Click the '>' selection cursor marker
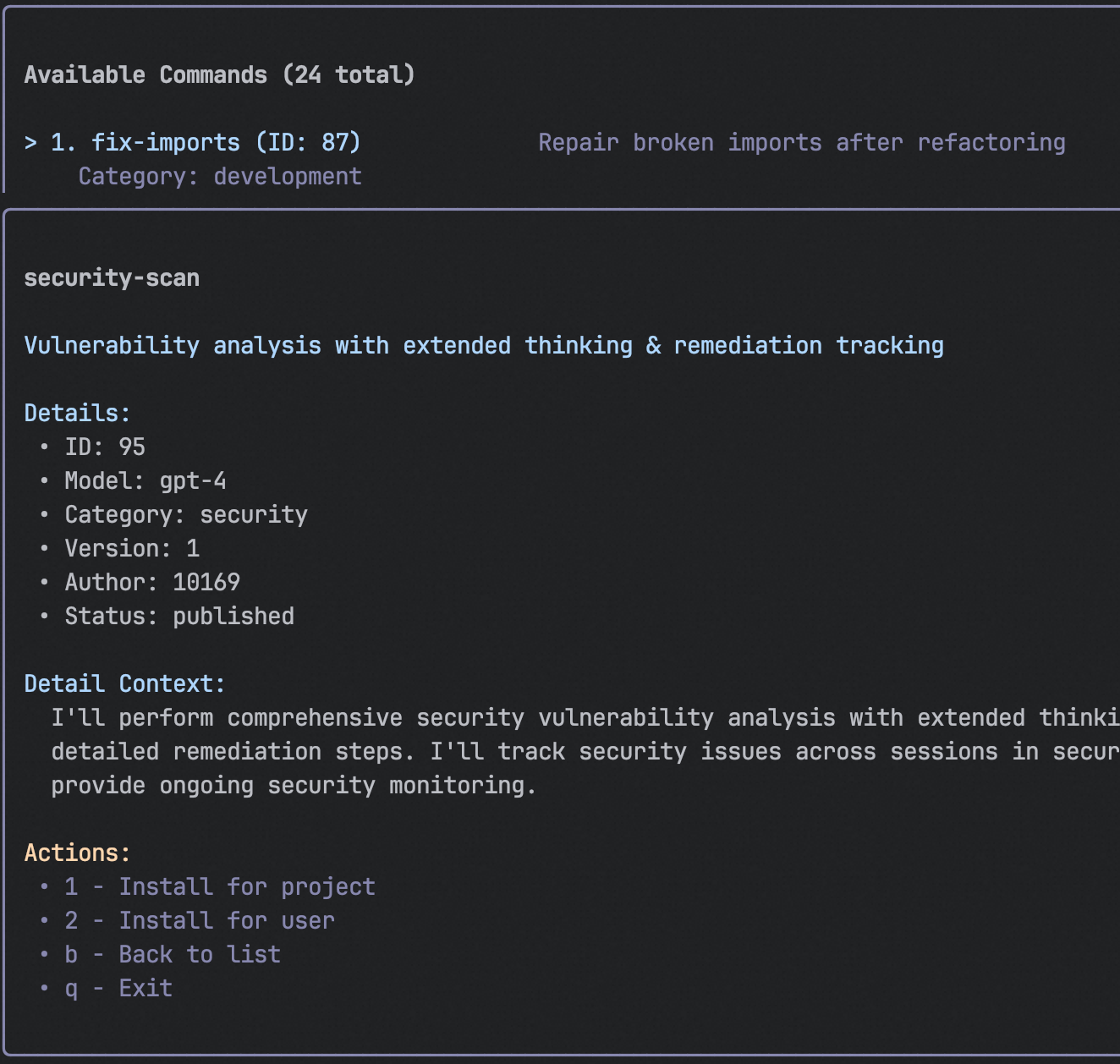 coord(30,142)
